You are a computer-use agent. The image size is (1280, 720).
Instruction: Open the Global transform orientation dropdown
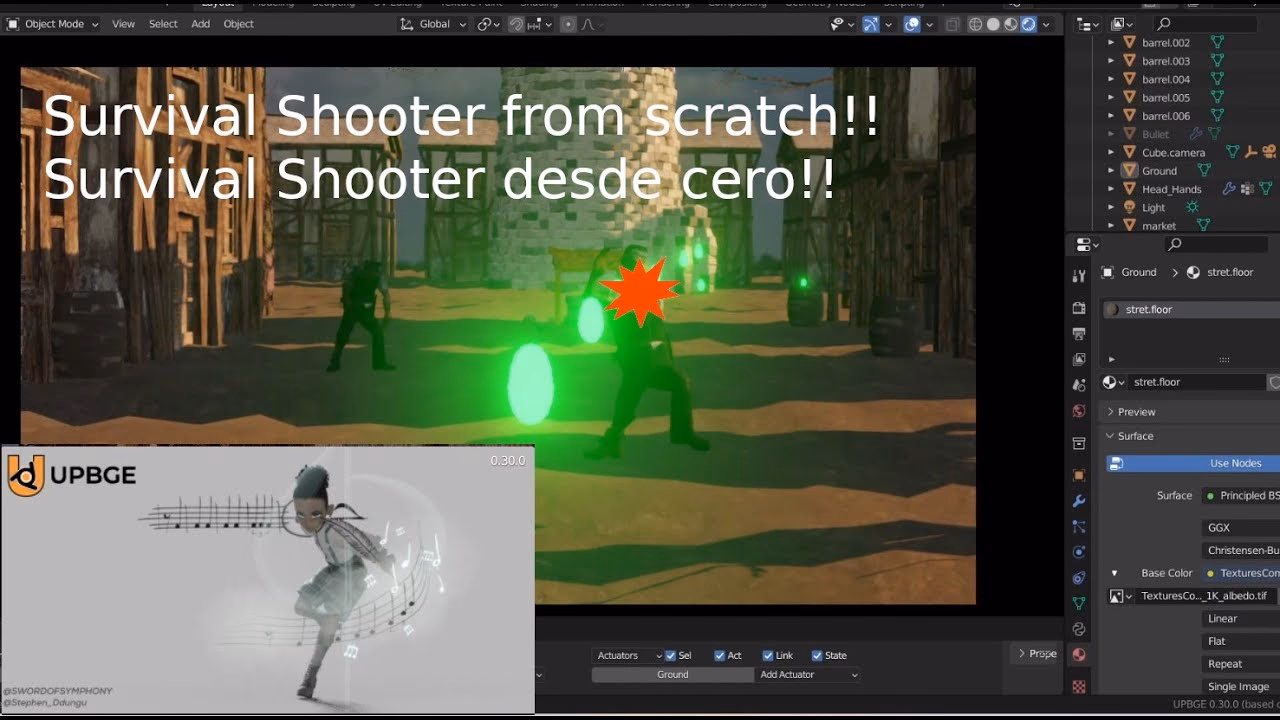pos(434,24)
